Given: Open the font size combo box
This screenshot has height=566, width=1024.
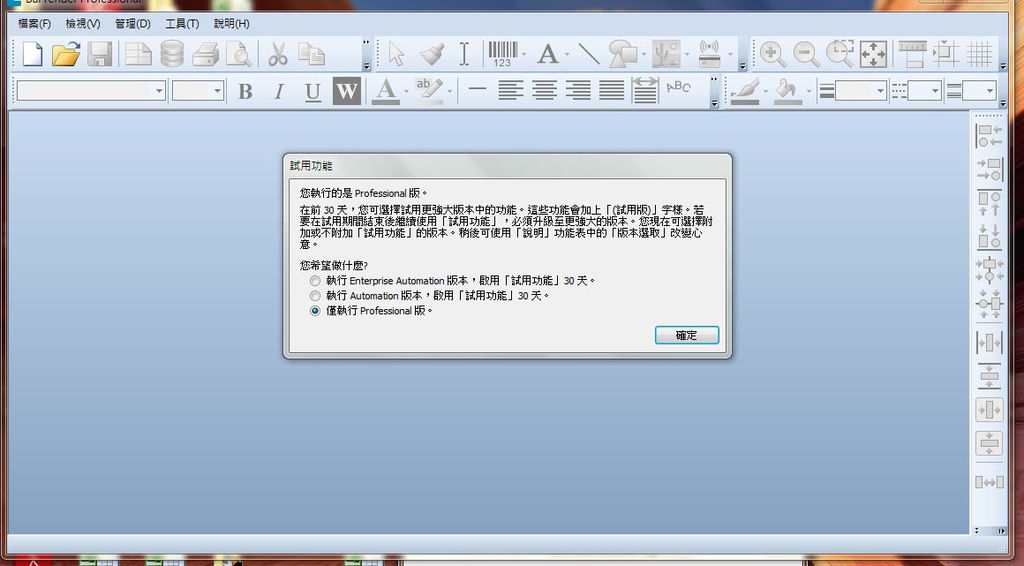Looking at the screenshot, I should click(198, 91).
